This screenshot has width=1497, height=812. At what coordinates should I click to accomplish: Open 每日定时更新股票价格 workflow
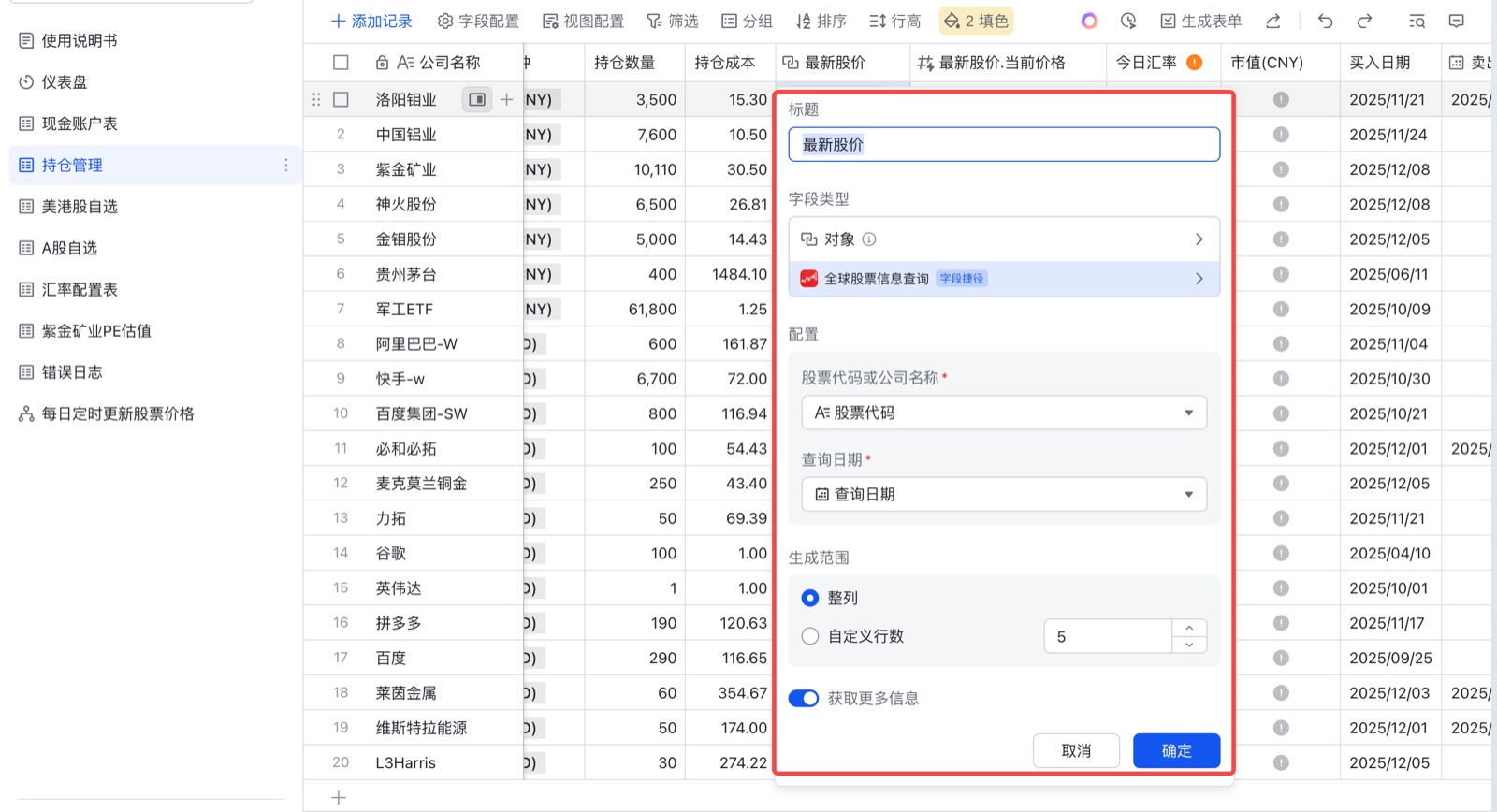tap(107, 413)
